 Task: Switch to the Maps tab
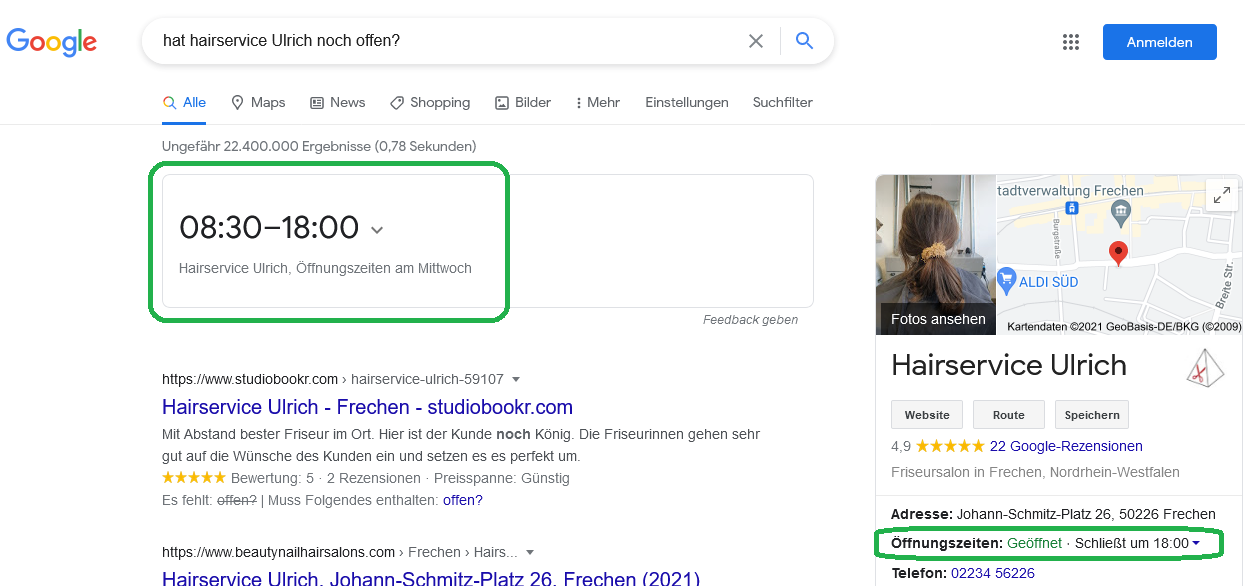(x=258, y=102)
